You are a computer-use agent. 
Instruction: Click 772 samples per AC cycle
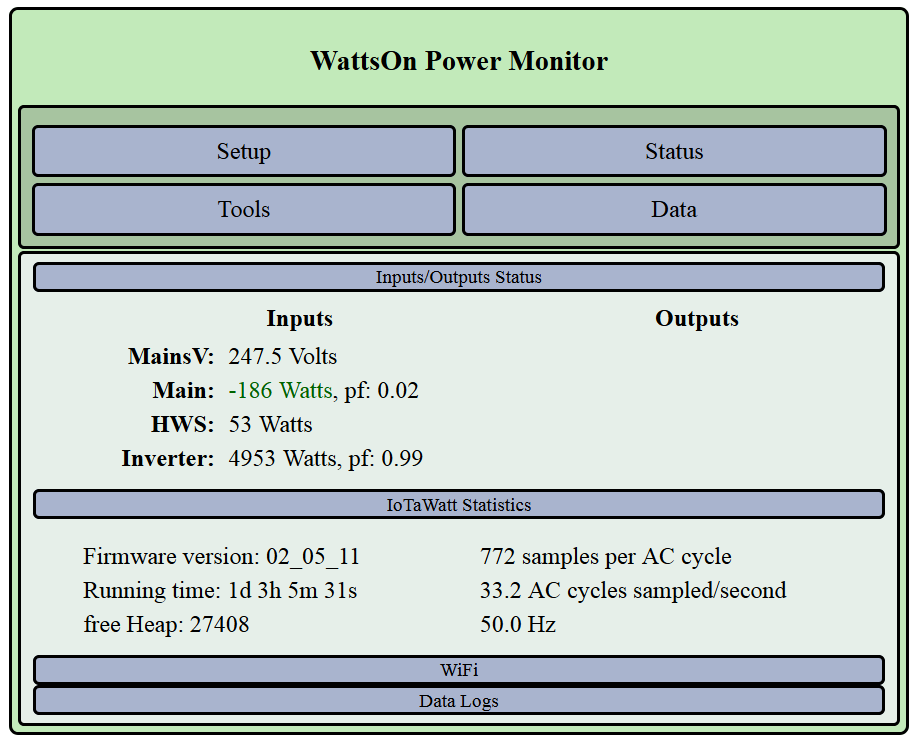[606, 557]
